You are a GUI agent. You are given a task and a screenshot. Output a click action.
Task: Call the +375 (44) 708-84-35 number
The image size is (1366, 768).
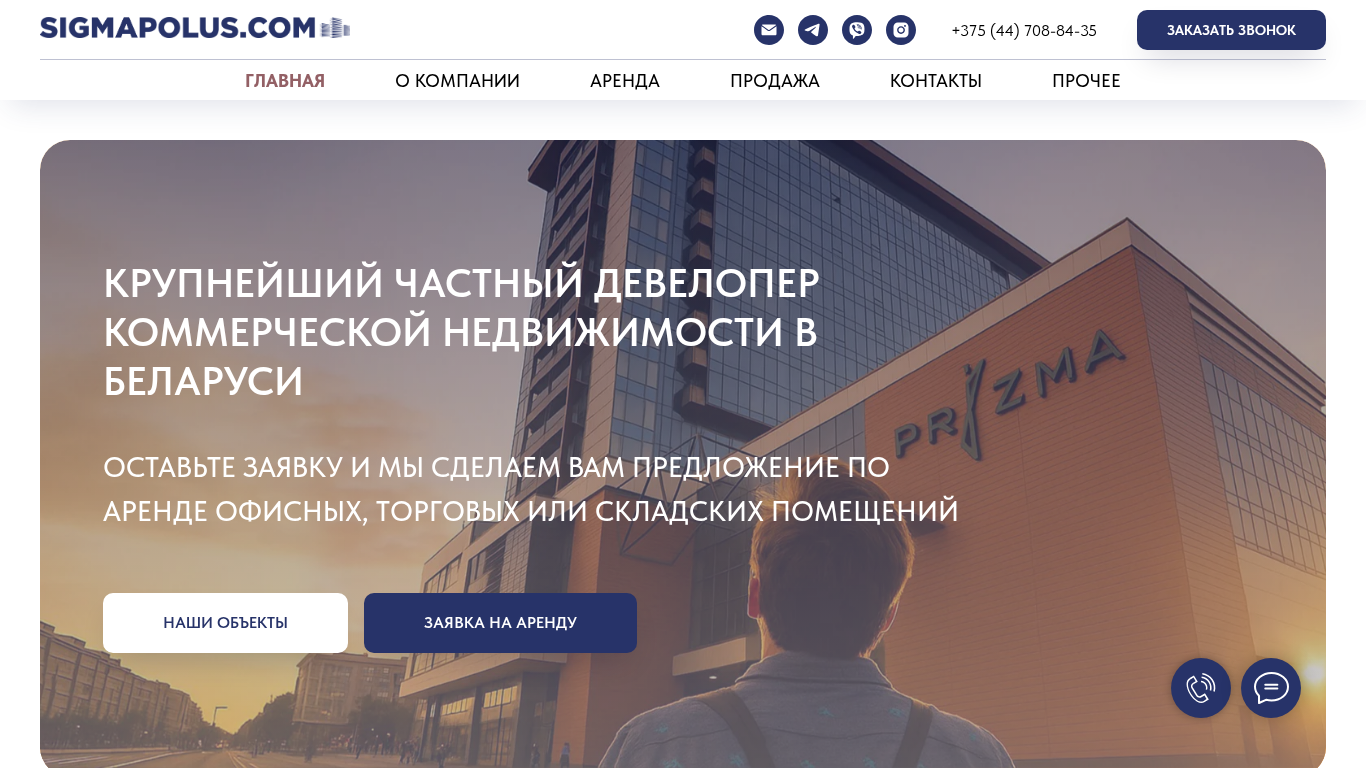[x=1024, y=31]
